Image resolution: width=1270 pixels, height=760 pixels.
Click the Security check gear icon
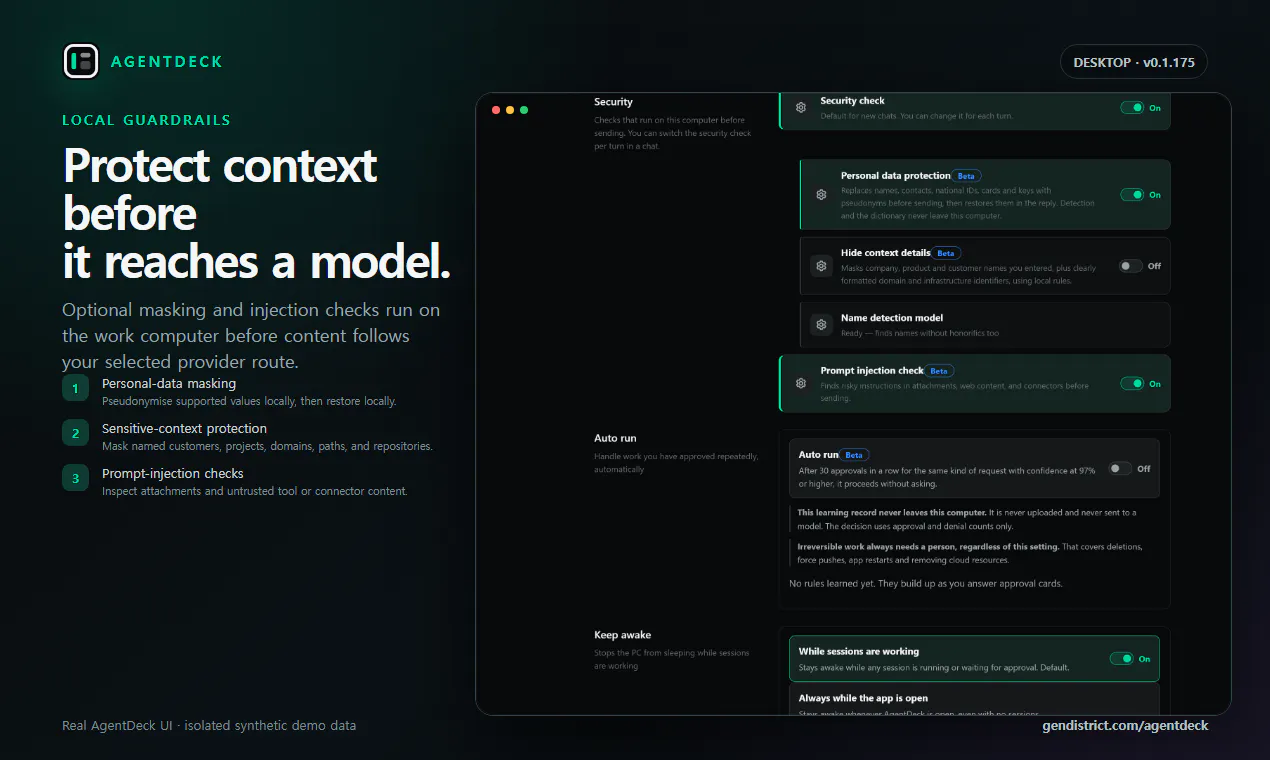pyautogui.click(x=801, y=108)
